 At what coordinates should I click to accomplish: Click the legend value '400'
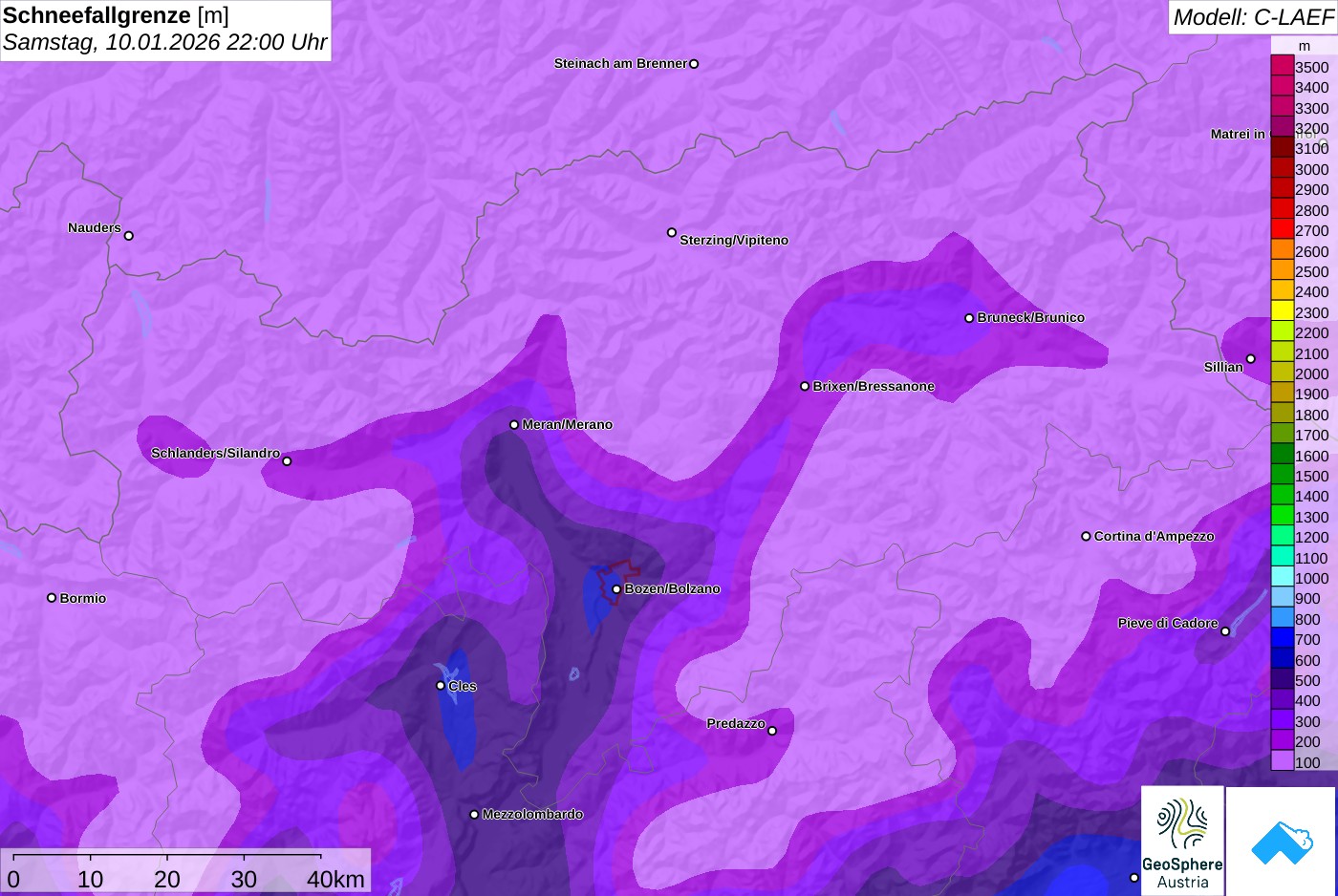click(x=1307, y=701)
